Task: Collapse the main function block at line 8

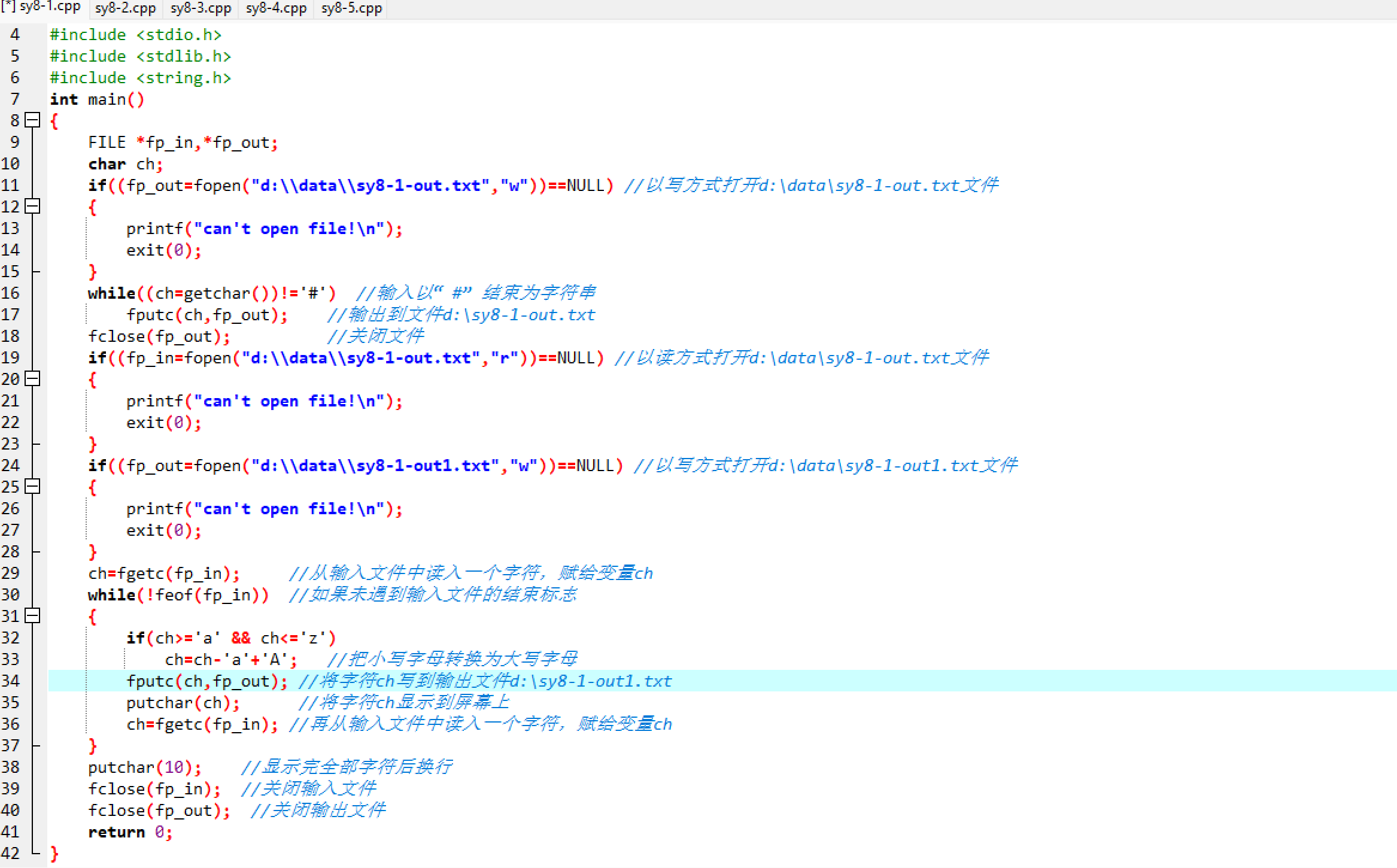Action: 32,120
